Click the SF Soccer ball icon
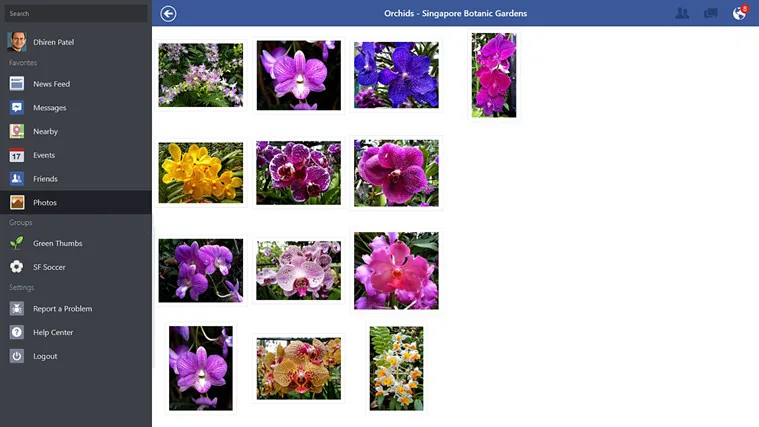The height and width of the screenshot is (427, 759). tap(17, 267)
